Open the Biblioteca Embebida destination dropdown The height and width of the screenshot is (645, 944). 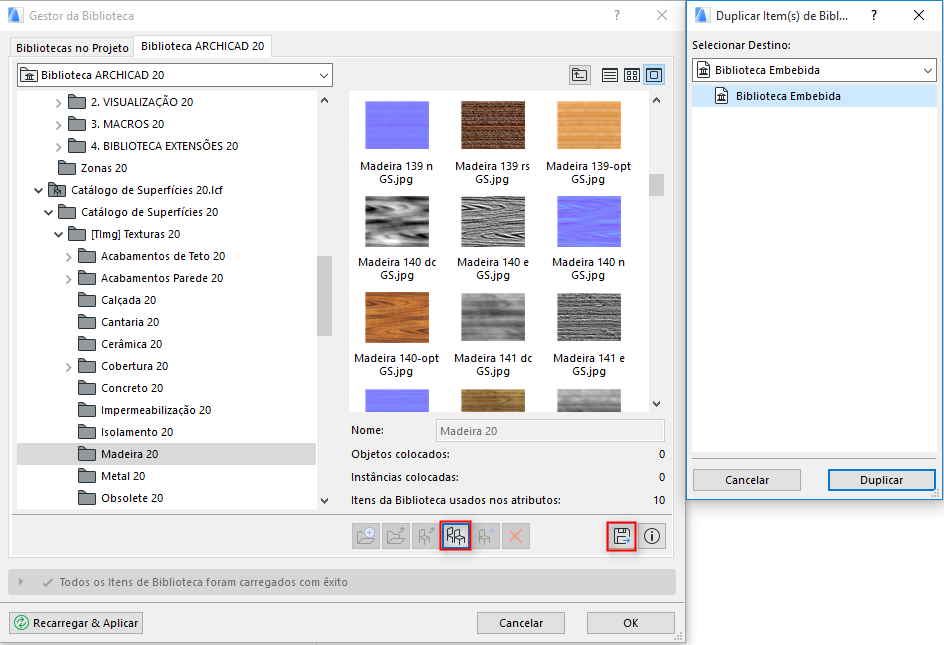(814, 70)
